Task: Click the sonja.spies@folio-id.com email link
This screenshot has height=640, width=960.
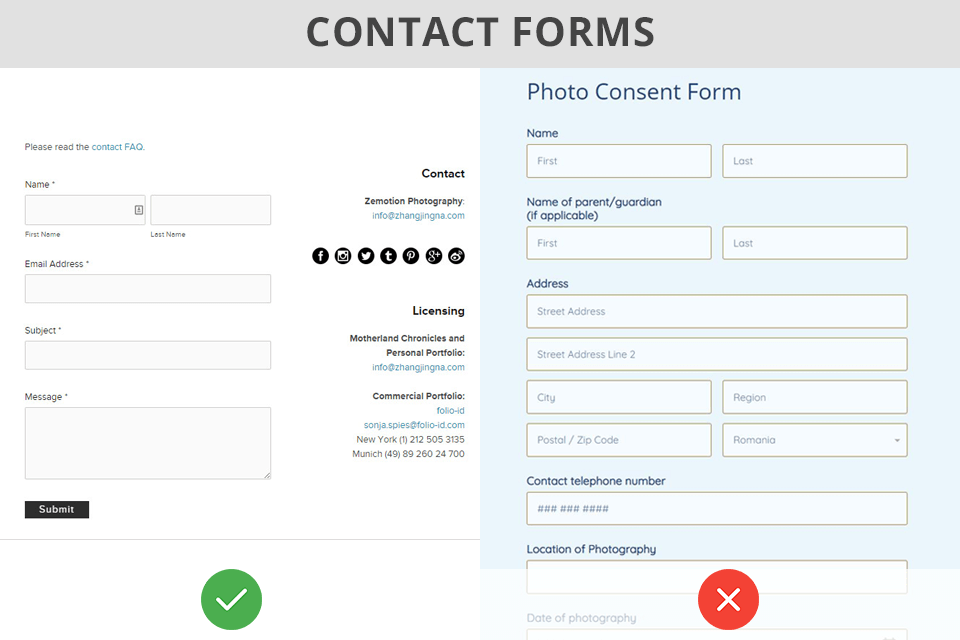Action: (414, 425)
